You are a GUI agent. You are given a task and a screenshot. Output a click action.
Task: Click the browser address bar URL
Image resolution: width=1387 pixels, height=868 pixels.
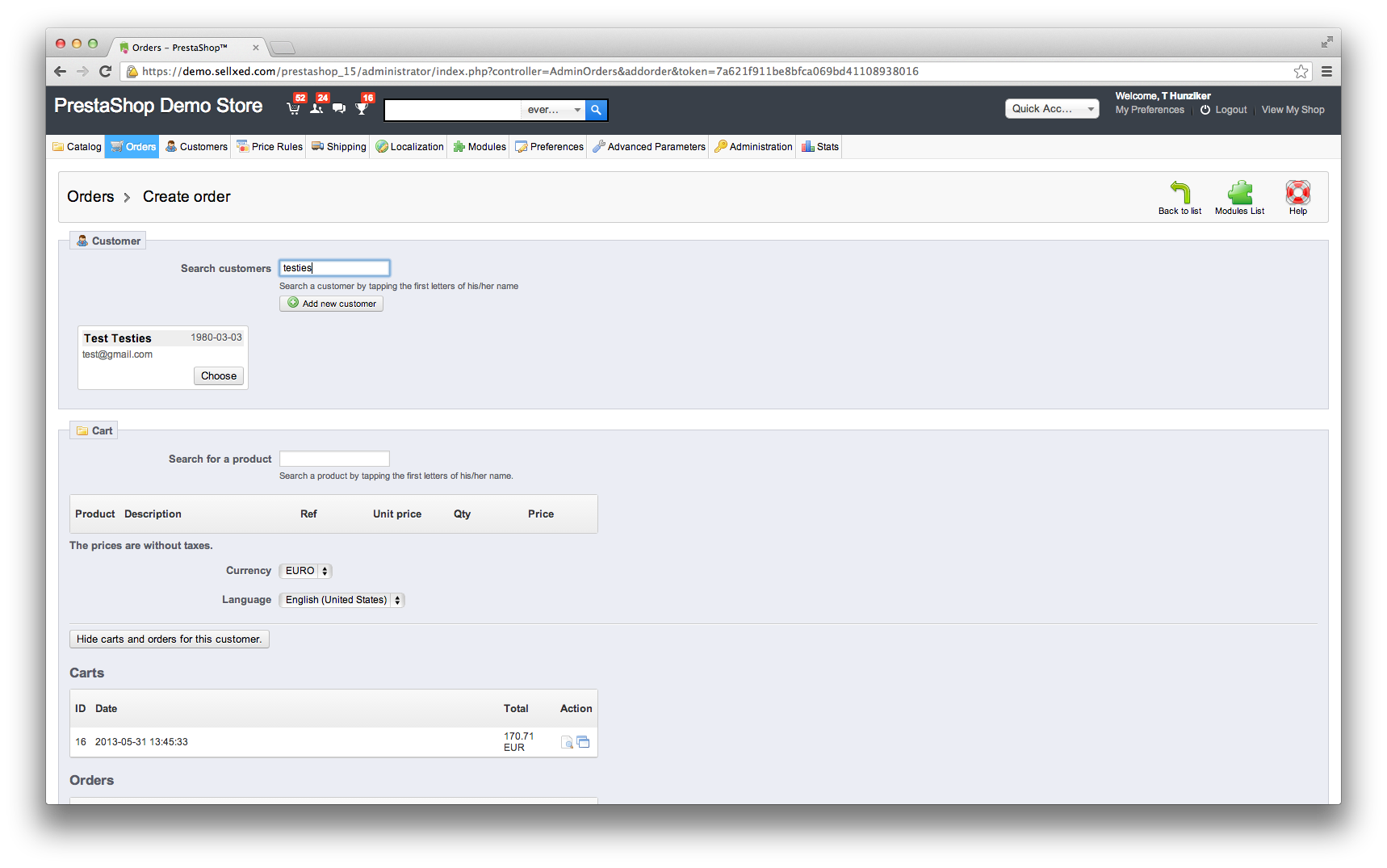point(530,72)
